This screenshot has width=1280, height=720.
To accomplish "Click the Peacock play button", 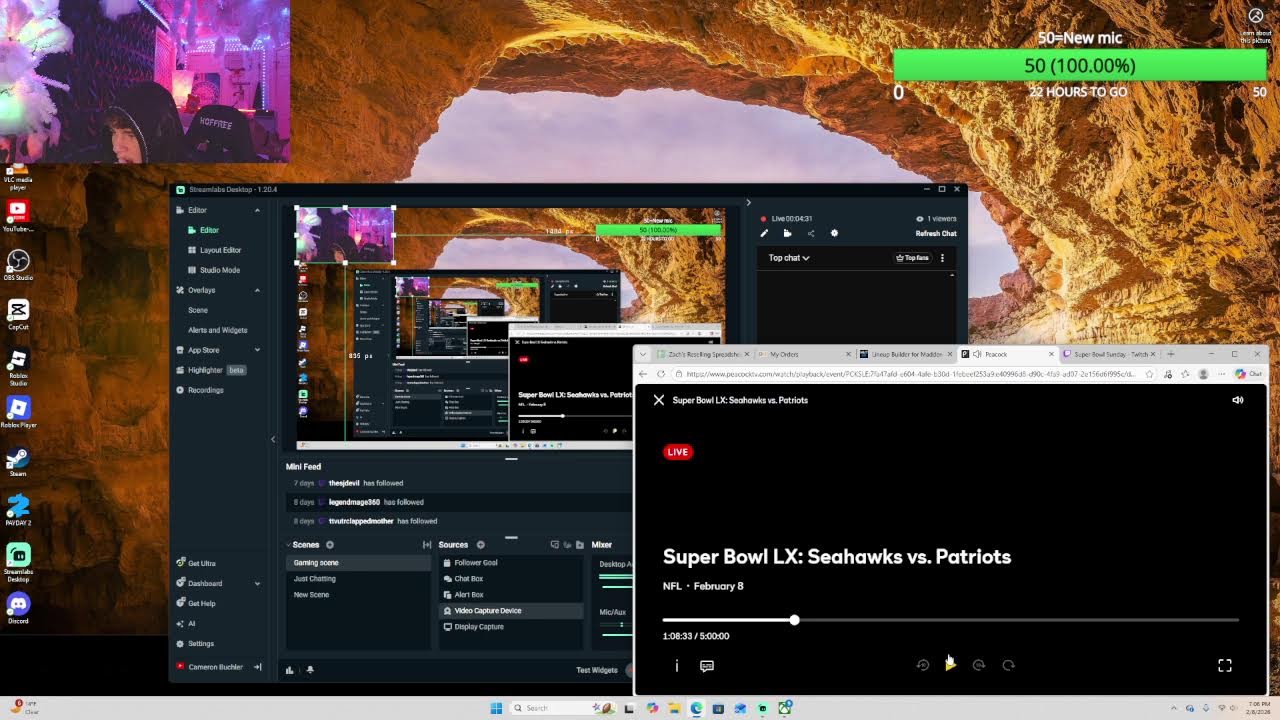I will coord(950,665).
